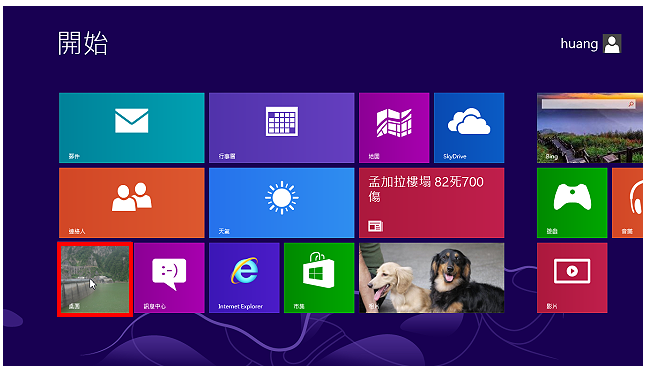The height and width of the screenshot is (370, 653).
Task: Open the Mail tile with envelope icon
Action: pyautogui.click(x=132, y=128)
